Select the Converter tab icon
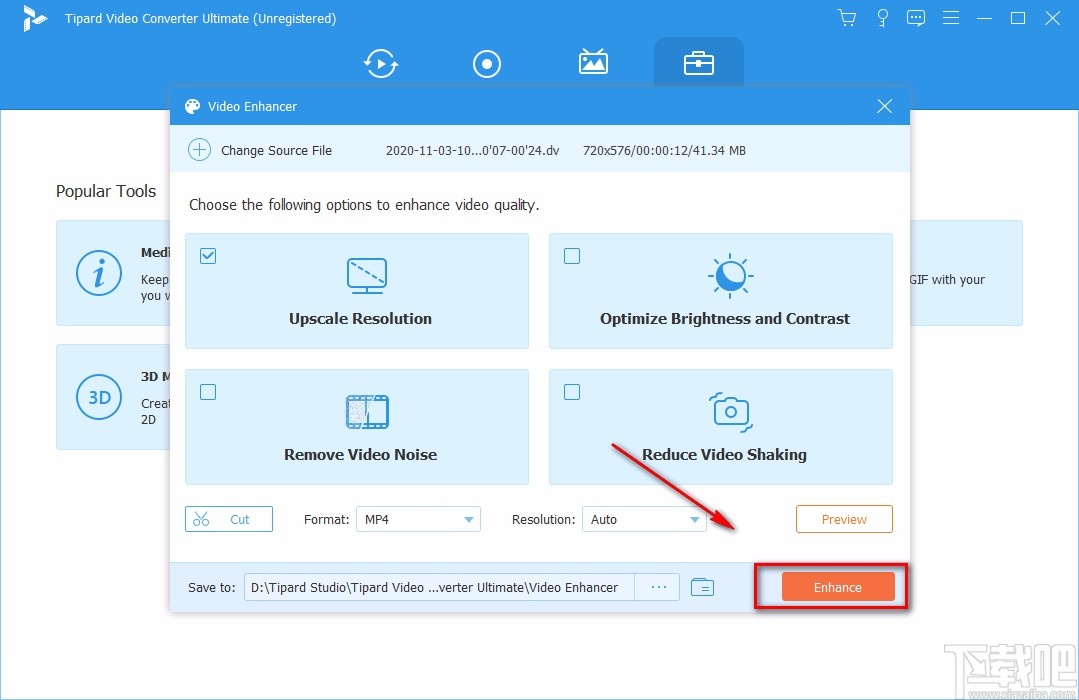Viewport: 1079px width, 700px height. [380, 63]
